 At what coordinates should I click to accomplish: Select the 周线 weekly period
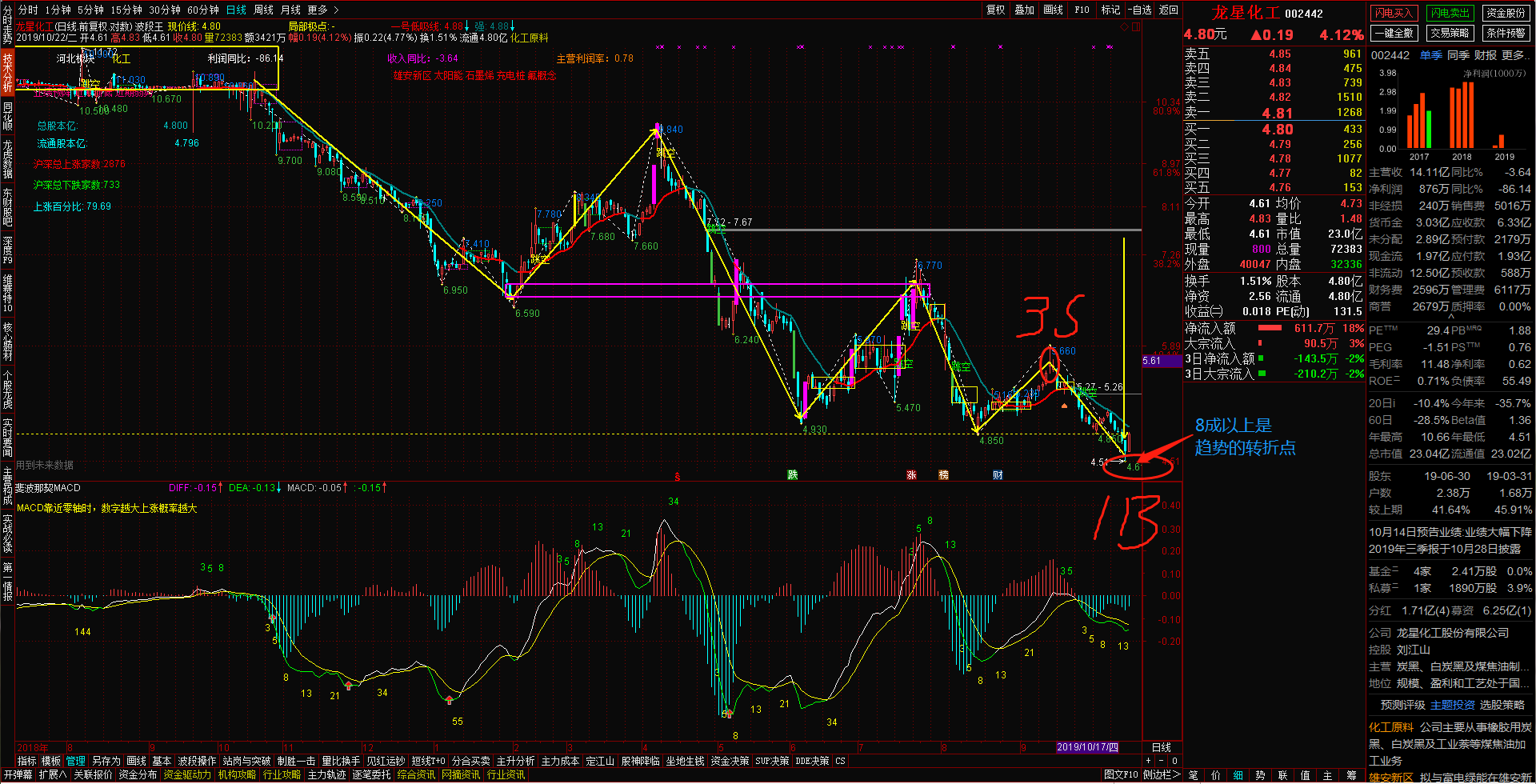click(x=263, y=10)
